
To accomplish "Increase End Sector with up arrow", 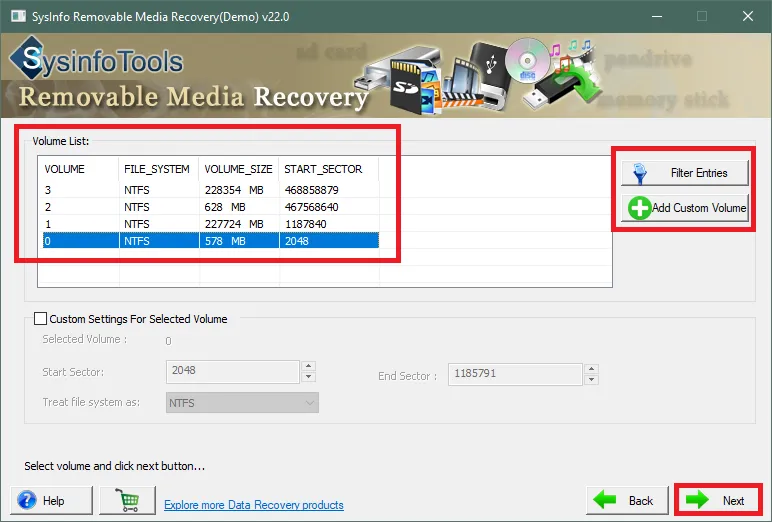I will (x=591, y=369).
